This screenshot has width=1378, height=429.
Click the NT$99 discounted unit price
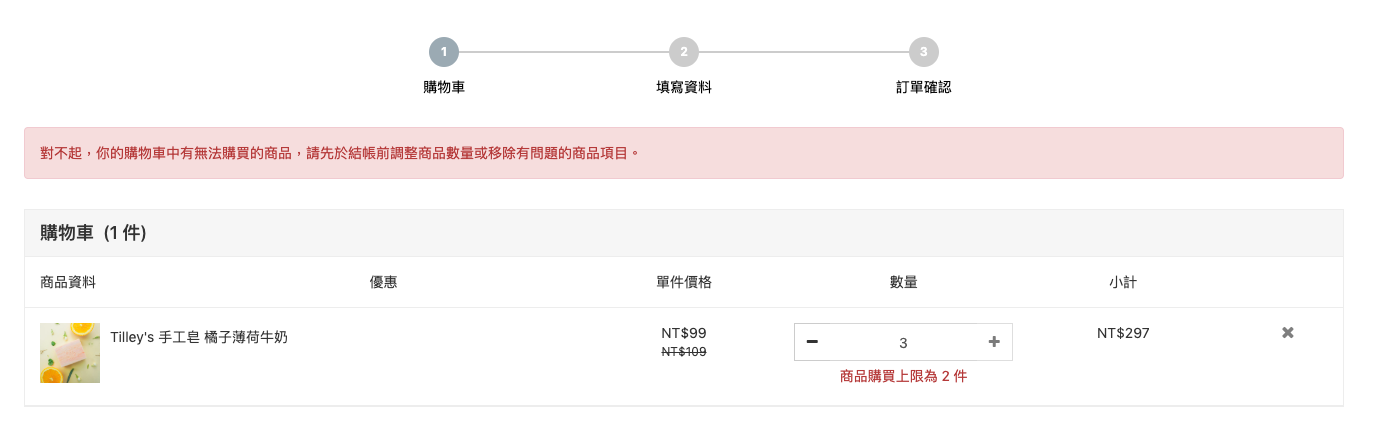coord(684,333)
